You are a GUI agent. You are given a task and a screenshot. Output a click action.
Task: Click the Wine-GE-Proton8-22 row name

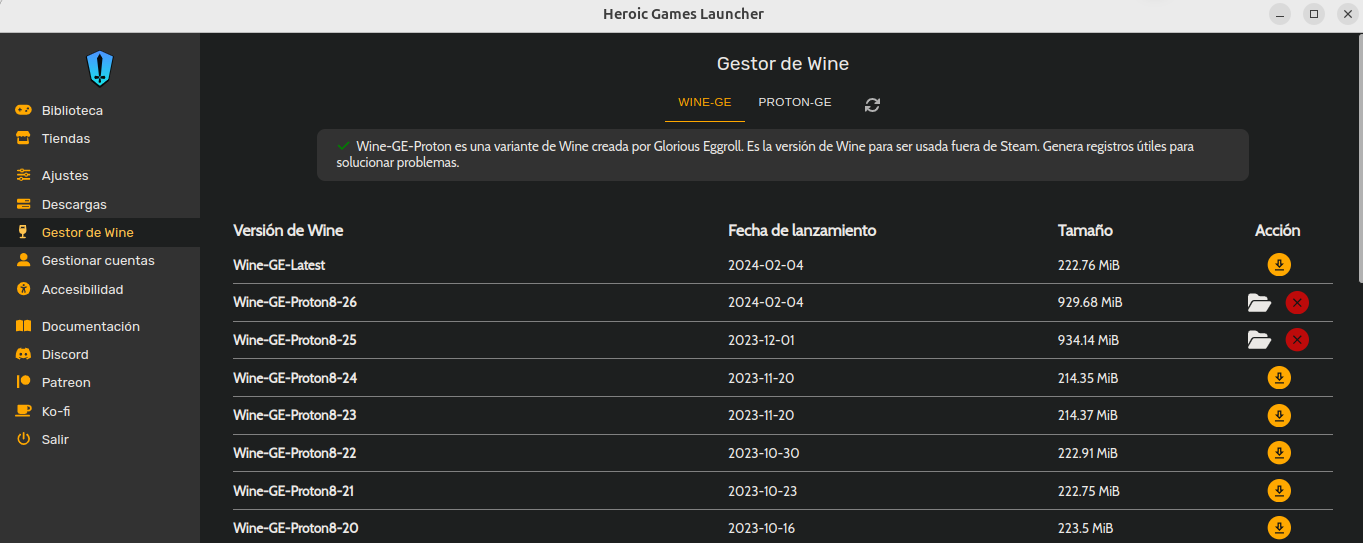[295, 453]
